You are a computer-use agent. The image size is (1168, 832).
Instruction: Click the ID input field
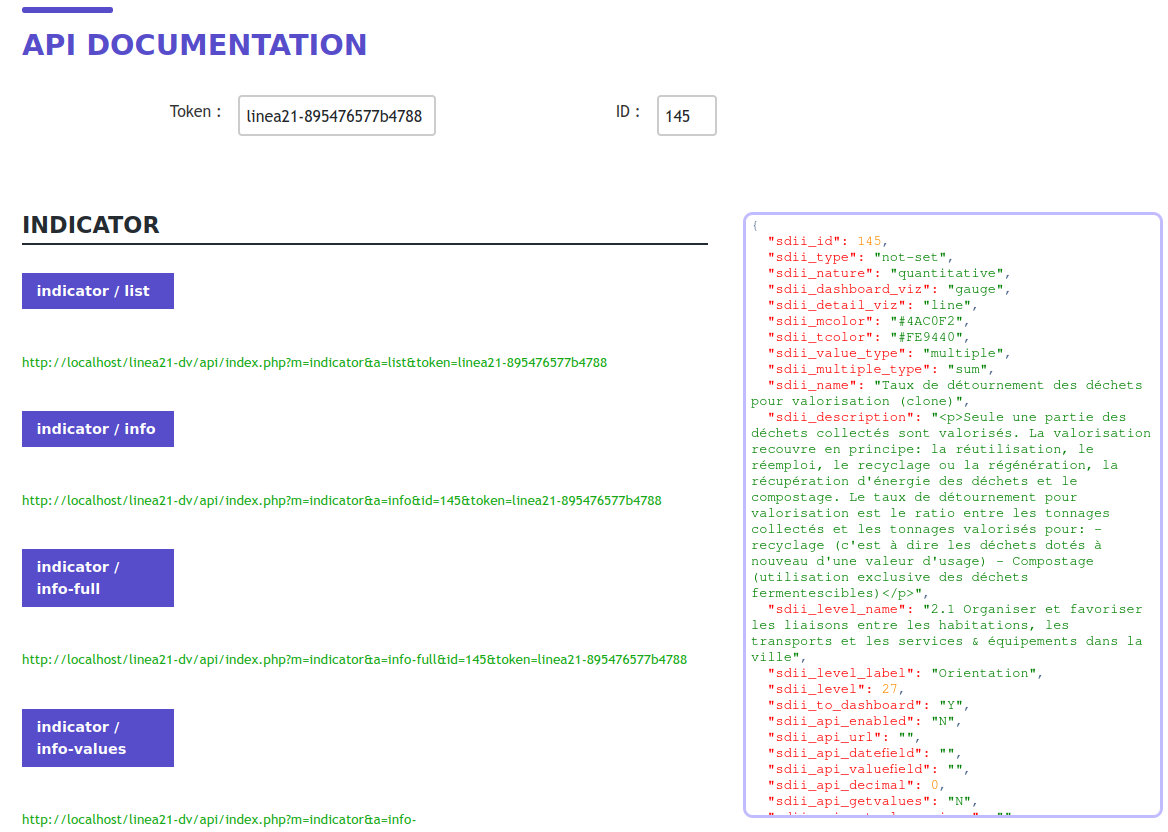[x=687, y=115]
